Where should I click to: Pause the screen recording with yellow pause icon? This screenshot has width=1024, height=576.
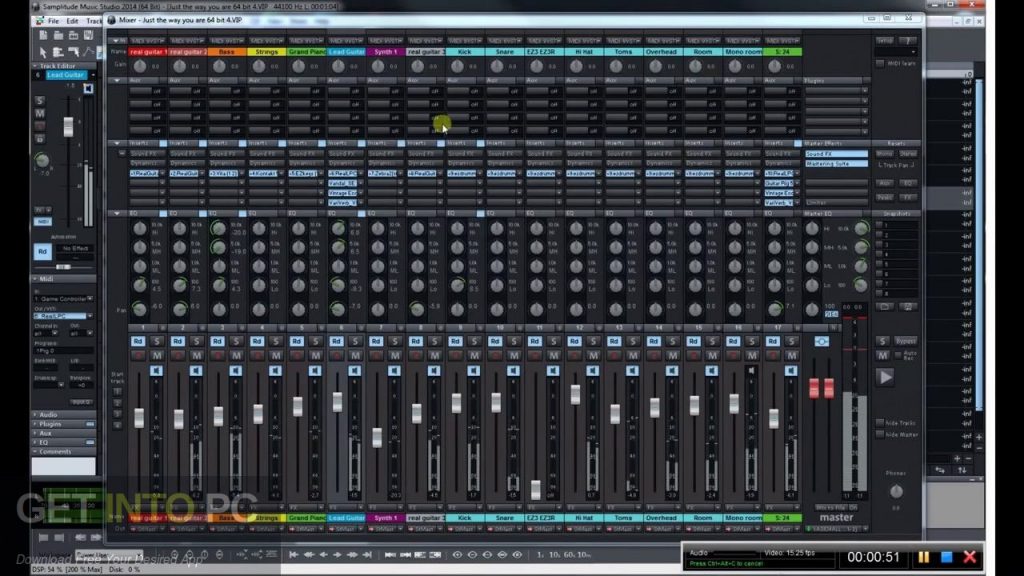click(923, 557)
